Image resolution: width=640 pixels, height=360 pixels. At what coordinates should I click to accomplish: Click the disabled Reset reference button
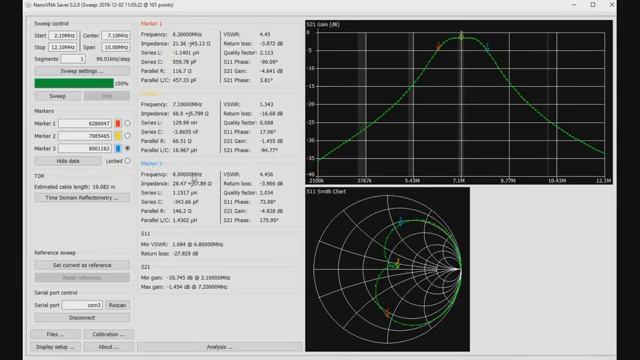click(82, 278)
